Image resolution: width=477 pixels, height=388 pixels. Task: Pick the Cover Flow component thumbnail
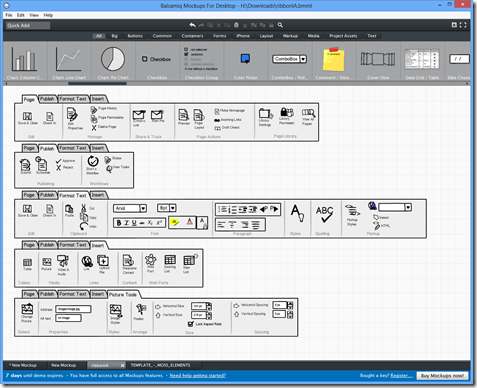tap(378, 62)
